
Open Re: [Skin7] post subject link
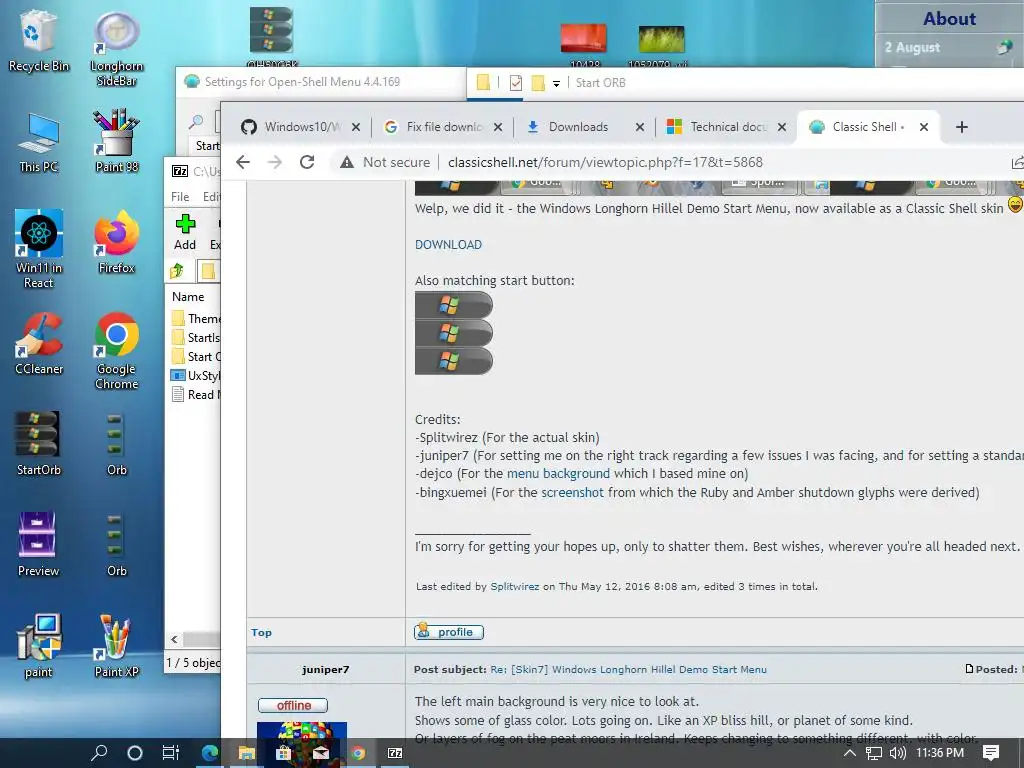(628, 669)
